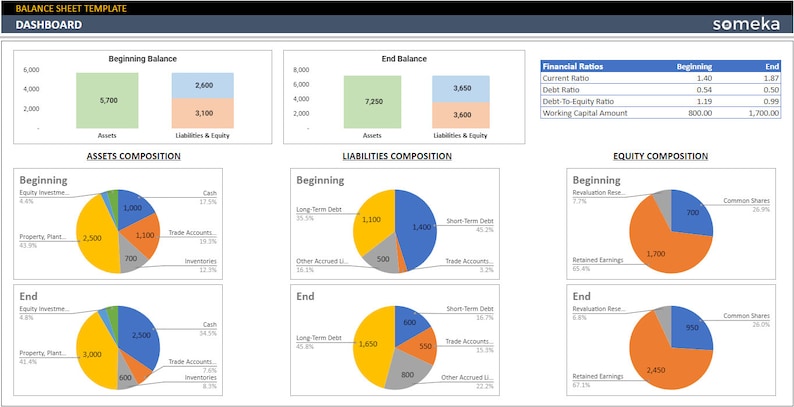794x407 pixels.
Task: Click the 'Financial Ratios' table header cell
Action: (573, 66)
